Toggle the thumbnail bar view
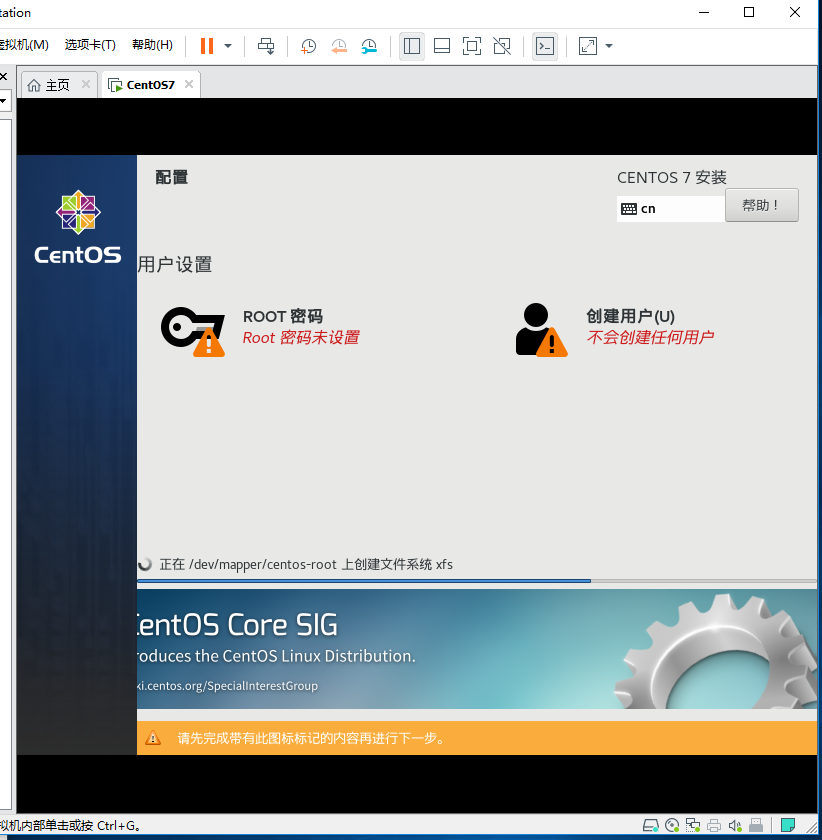The width and height of the screenshot is (822, 840). pyautogui.click(x=442, y=46)
